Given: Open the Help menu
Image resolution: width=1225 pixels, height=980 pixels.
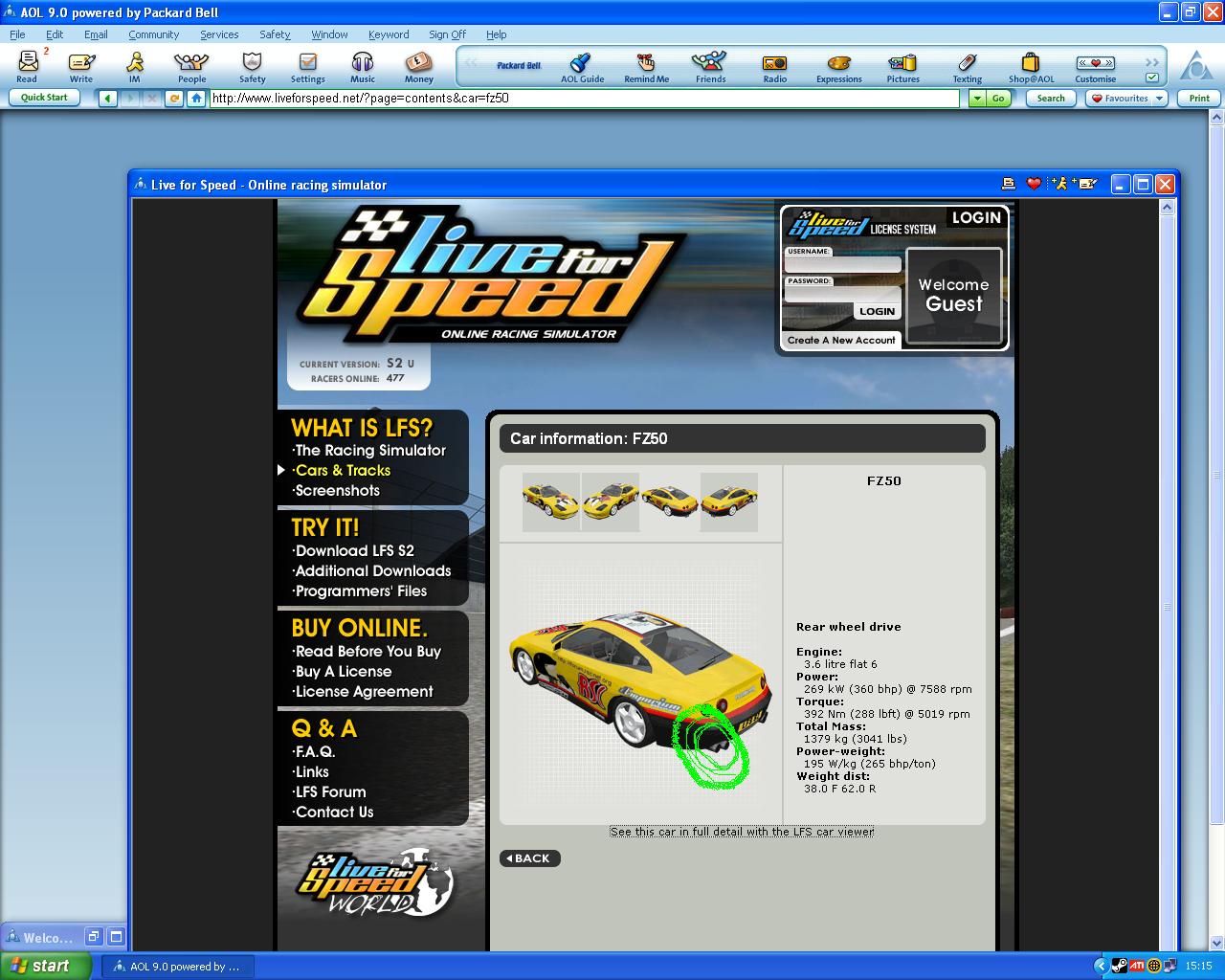Looking at the screenshot, I should 496,34.
